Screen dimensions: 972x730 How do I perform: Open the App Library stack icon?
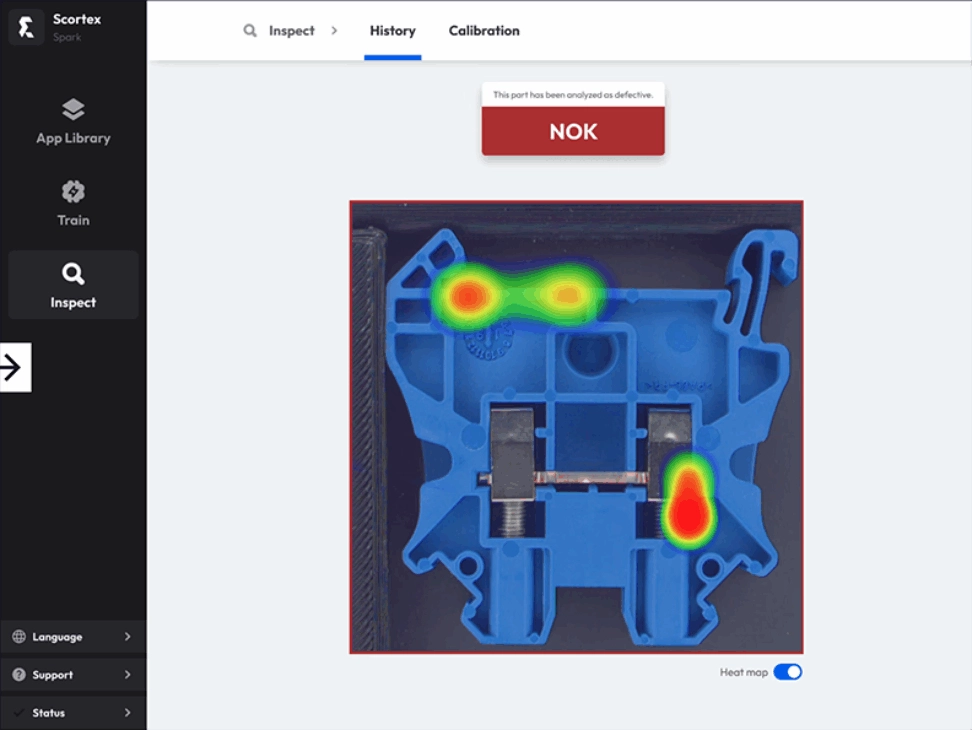[73, 109]
